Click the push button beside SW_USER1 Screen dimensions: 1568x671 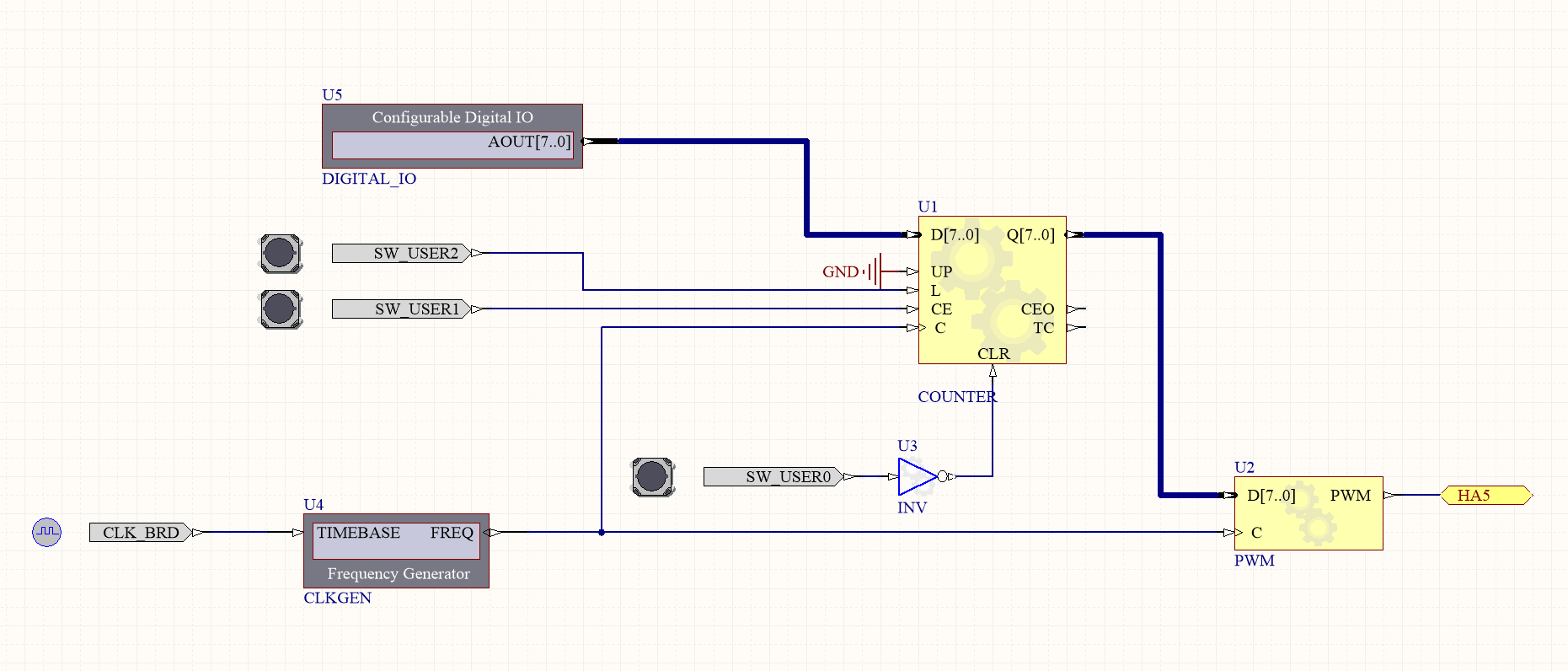[x=280, y=309]
